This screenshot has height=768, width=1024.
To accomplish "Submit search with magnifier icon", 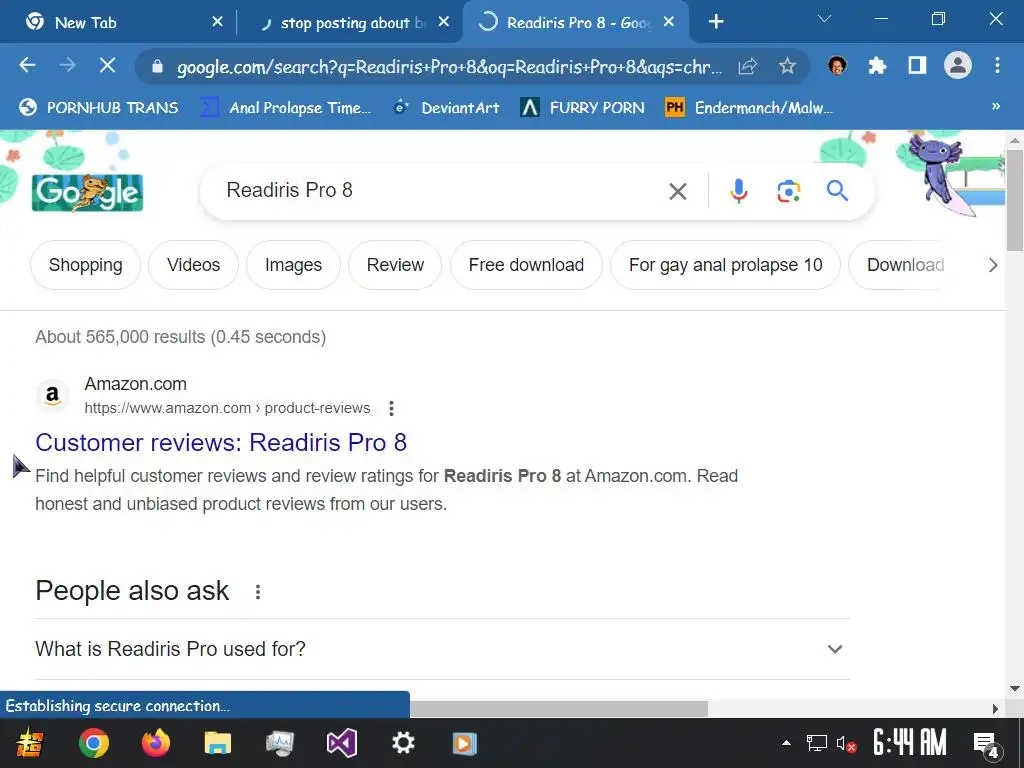I will (x=837, y=191).
